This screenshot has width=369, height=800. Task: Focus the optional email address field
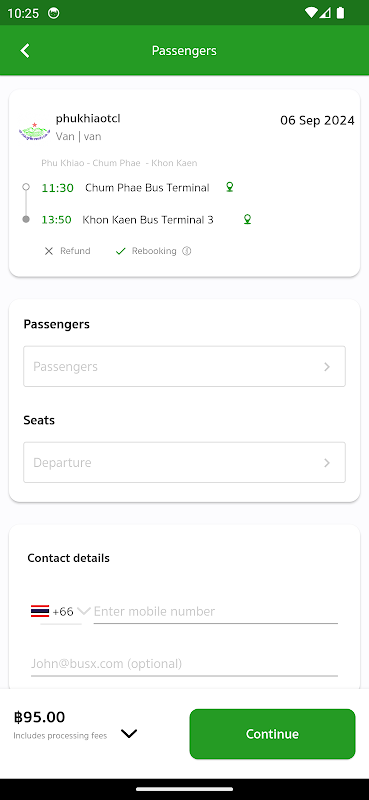[x=184, y=664]
